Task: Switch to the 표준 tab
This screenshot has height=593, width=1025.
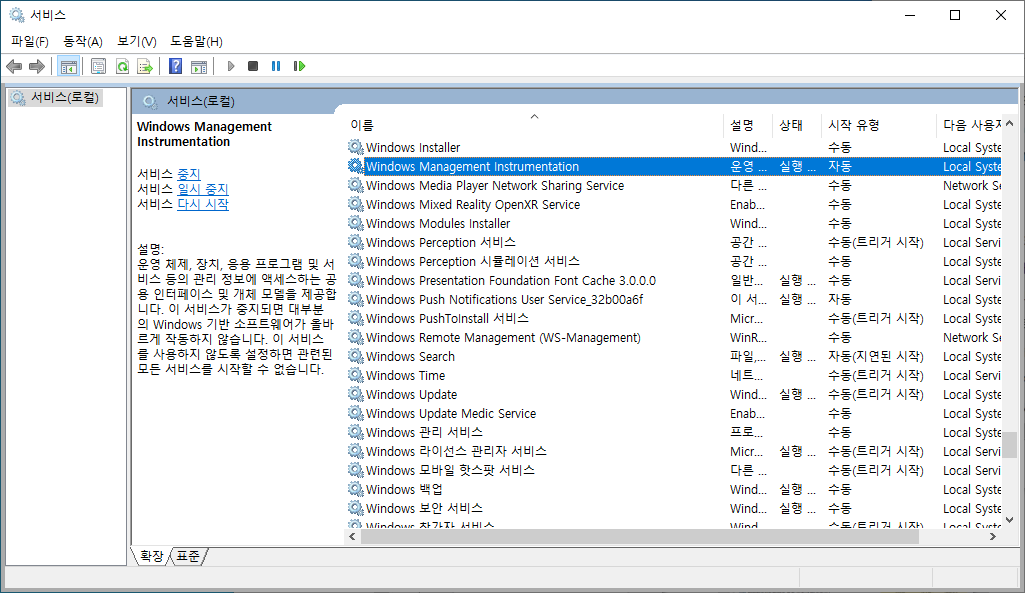Action: pyautogui.click(x=188, y=556)
